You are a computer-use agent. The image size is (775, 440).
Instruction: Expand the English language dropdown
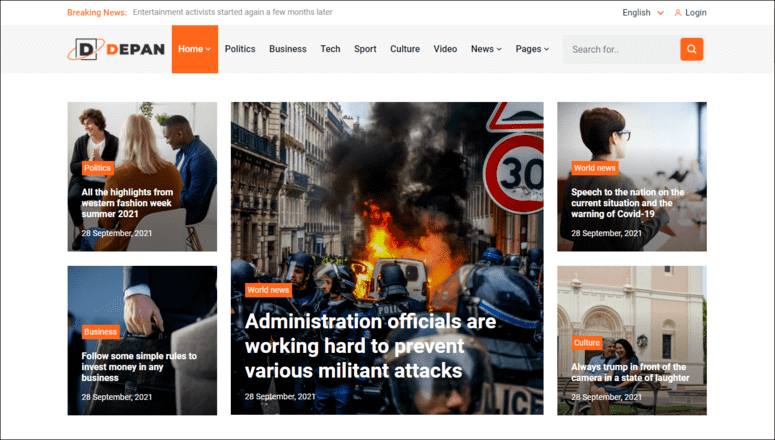pos(642,13)
